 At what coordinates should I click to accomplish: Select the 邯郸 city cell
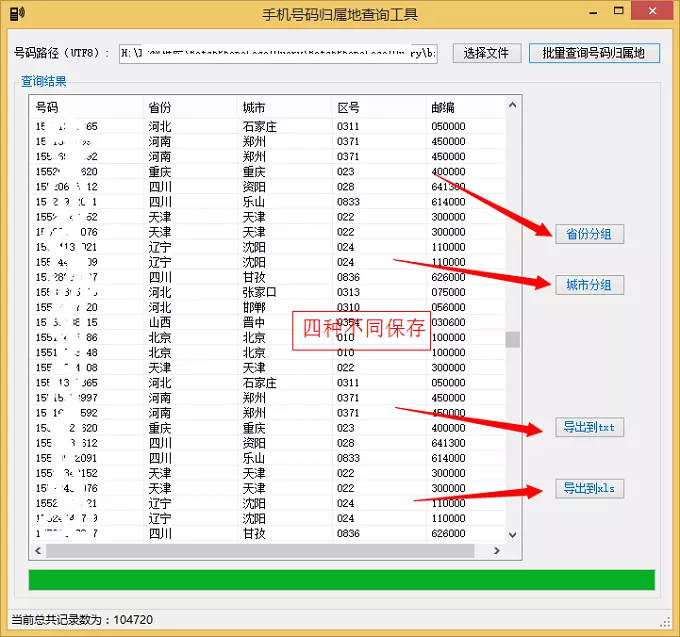pos(254,307)
